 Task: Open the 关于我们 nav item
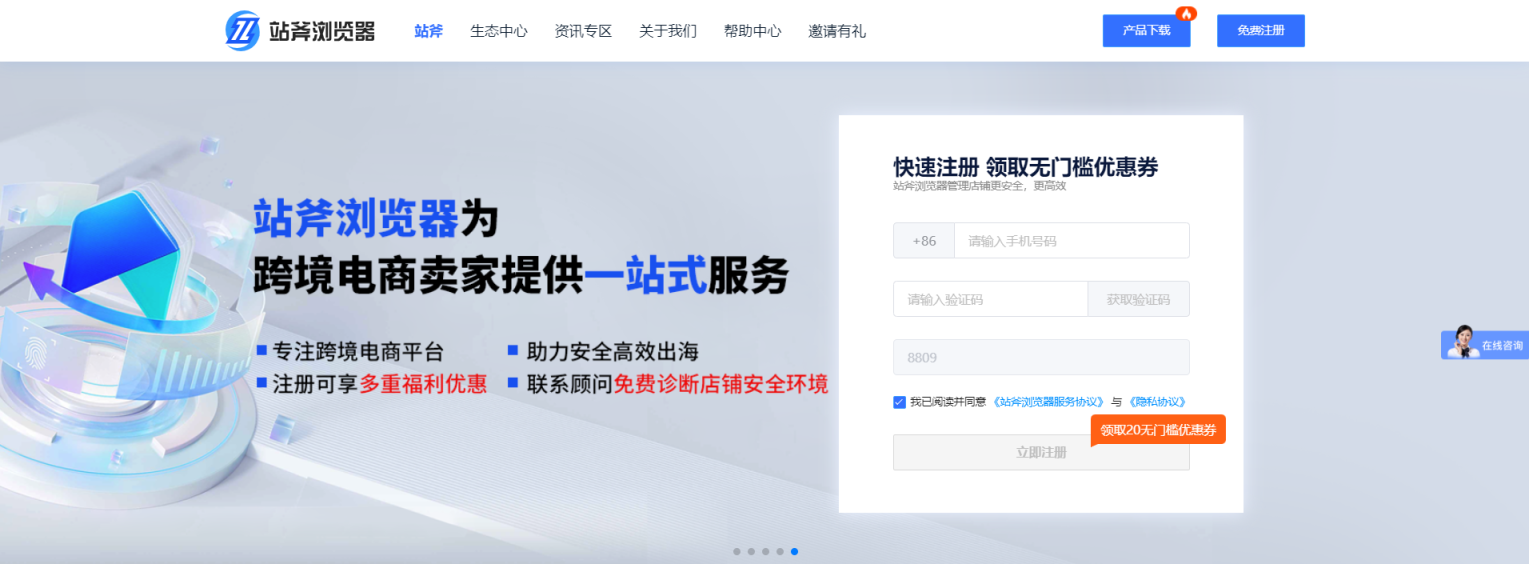668,31
